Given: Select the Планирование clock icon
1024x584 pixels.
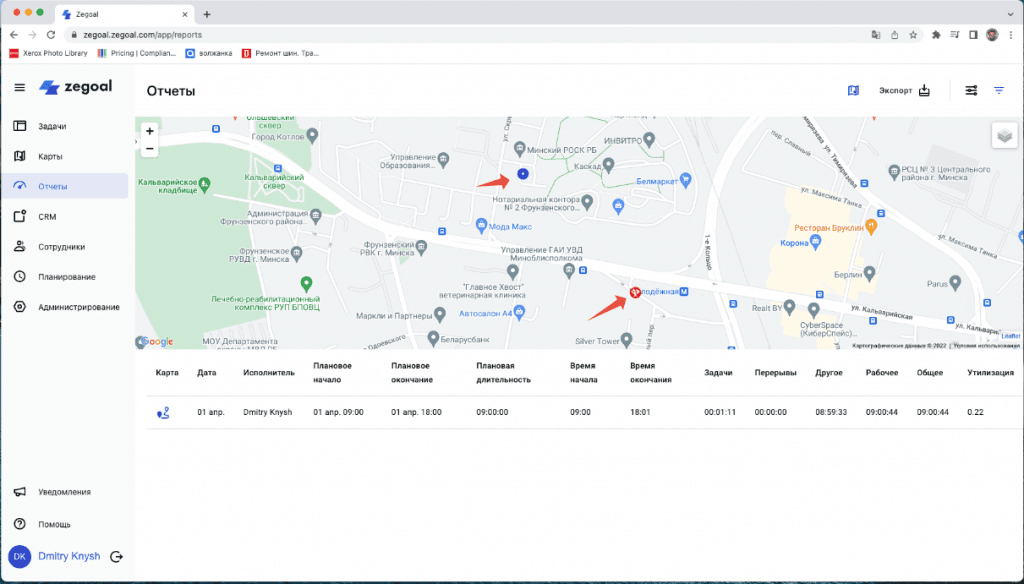Looking at the screenshot, I should [19, 276].
